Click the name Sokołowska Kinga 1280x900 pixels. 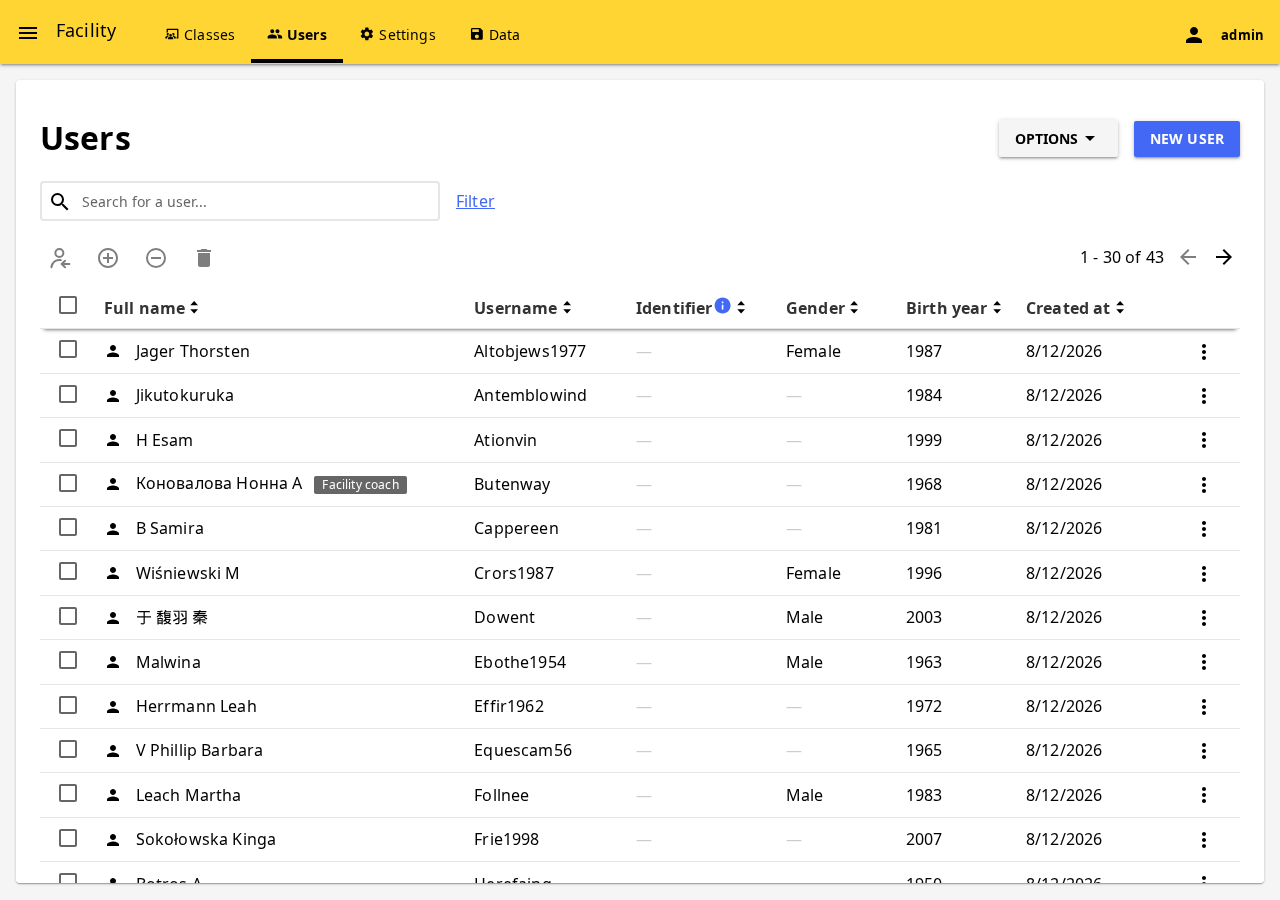click(x=206, y=839)
